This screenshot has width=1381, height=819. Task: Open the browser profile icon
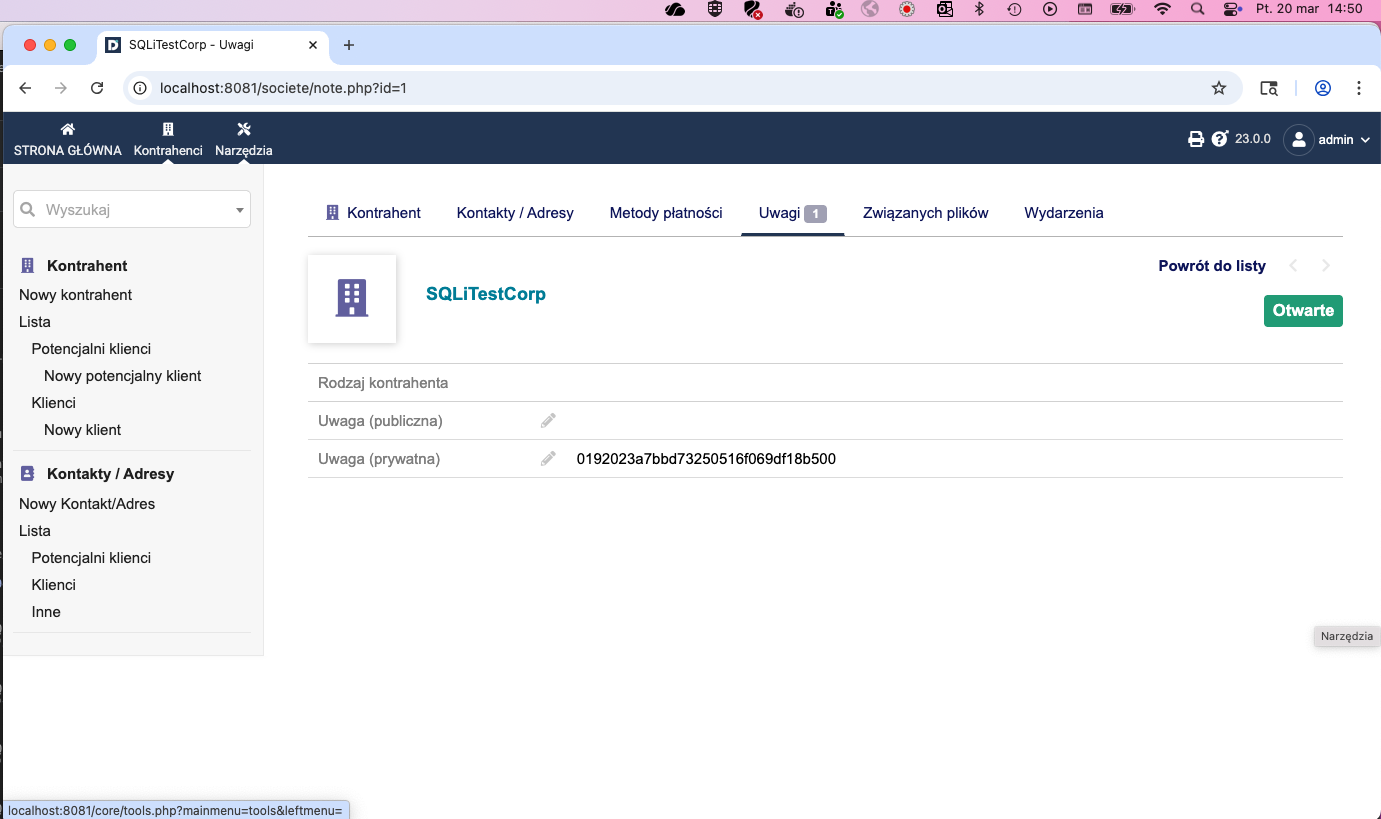pyautogui.click(x=1323, y=88)
